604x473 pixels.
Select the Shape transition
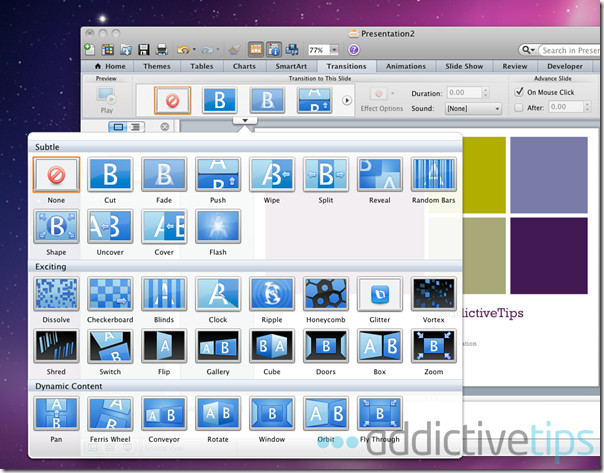click(56, 226)
